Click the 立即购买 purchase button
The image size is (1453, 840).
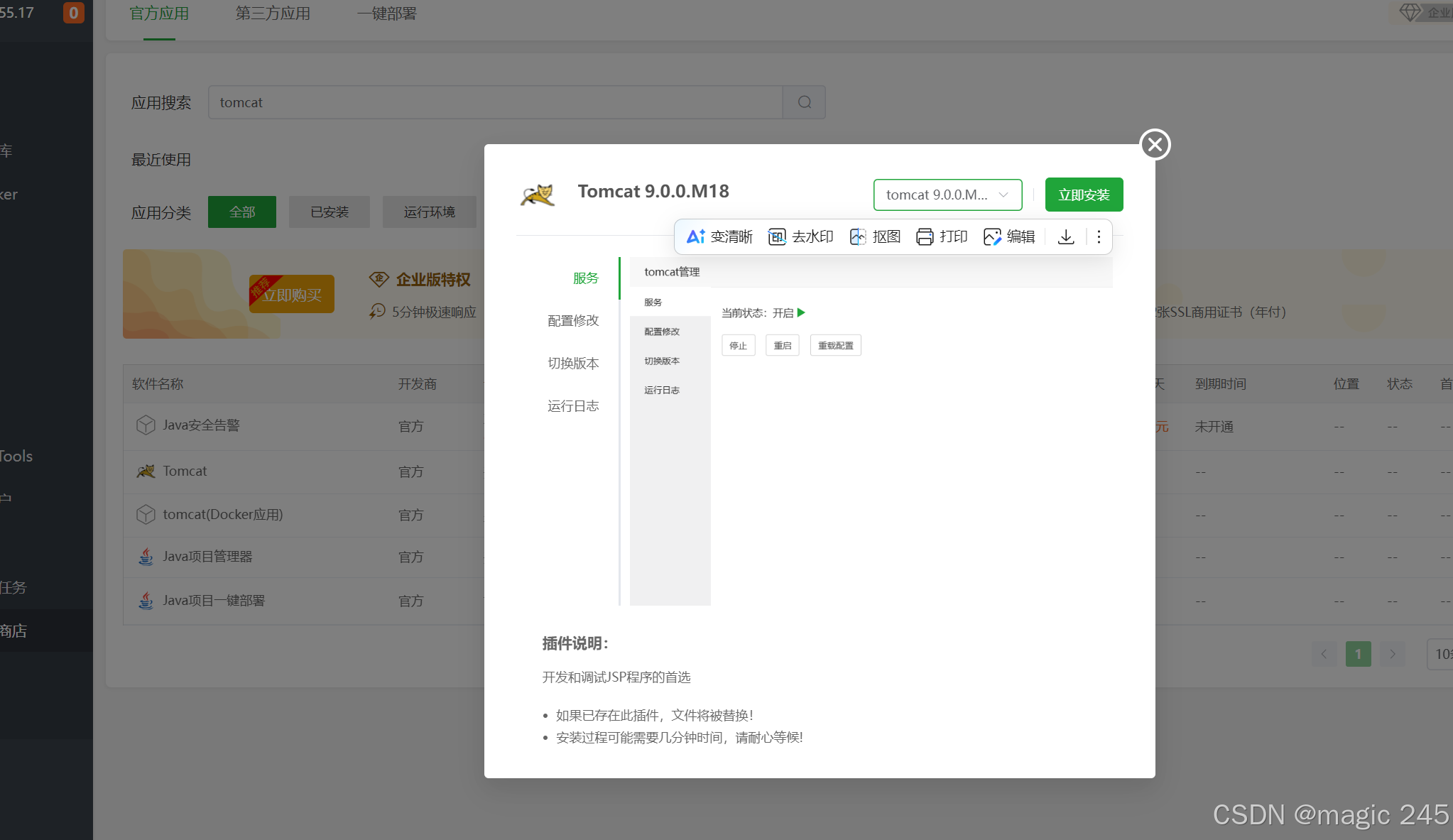pyautogui.click(x=292, y=295)
